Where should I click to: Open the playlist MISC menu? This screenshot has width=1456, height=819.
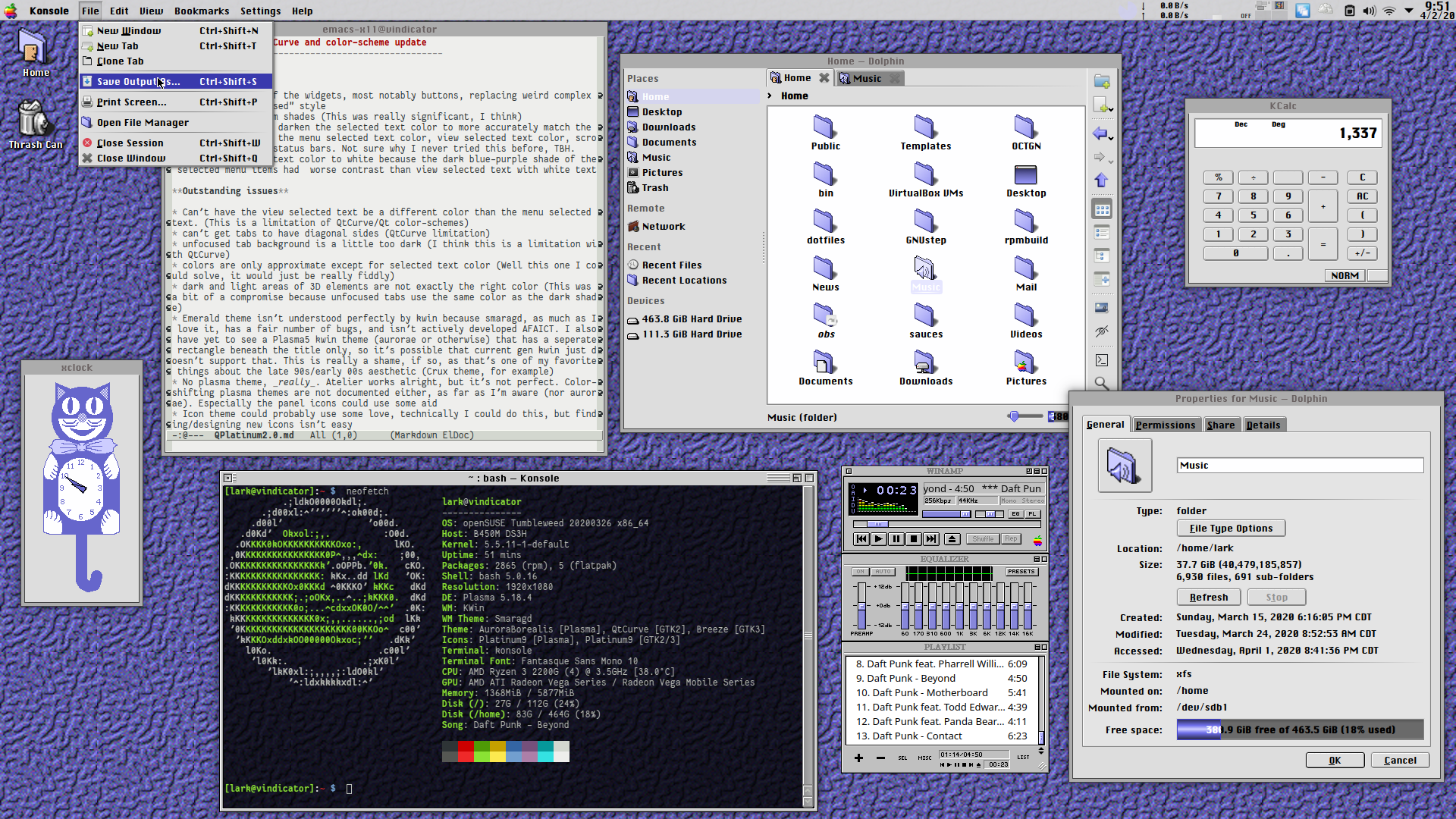coord(924,758)
